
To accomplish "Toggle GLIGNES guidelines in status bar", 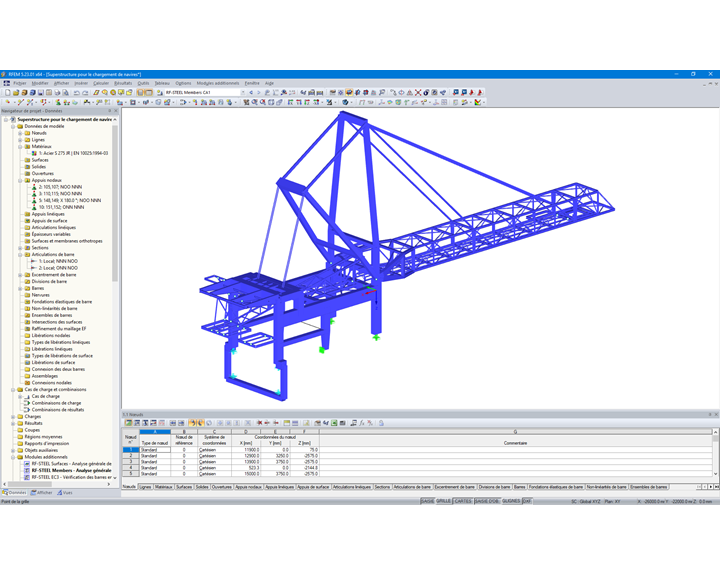I will [511, 501].
